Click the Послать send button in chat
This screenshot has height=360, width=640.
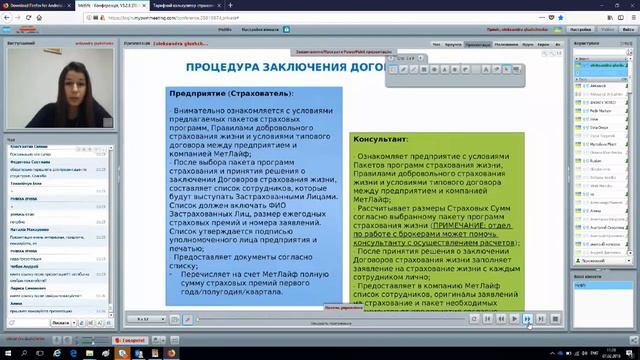pos(60,323)
